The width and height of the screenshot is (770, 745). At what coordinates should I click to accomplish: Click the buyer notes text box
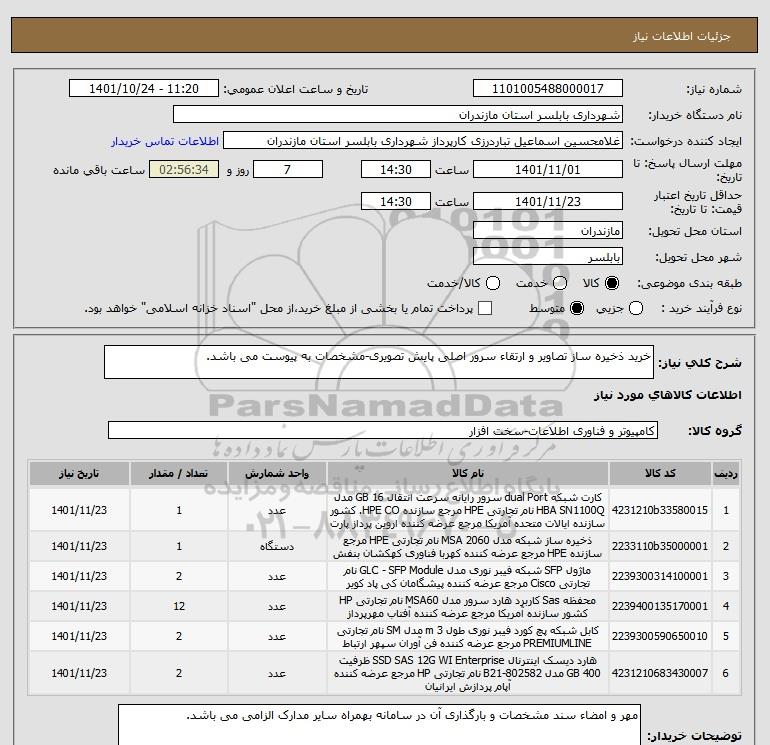[379, 725]
